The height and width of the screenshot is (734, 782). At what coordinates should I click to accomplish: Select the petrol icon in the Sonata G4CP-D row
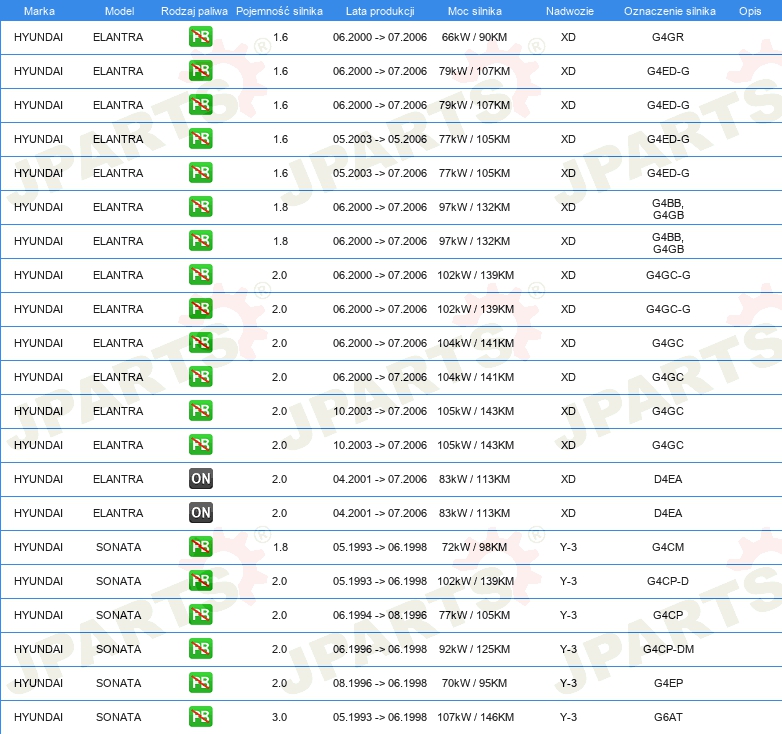point(200,580)
